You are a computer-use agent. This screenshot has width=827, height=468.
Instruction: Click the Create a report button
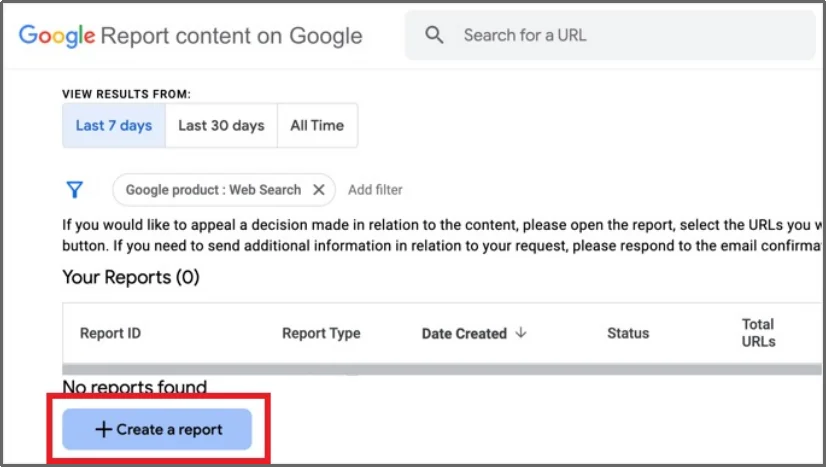pyautogui.click(x=157, y=429)
